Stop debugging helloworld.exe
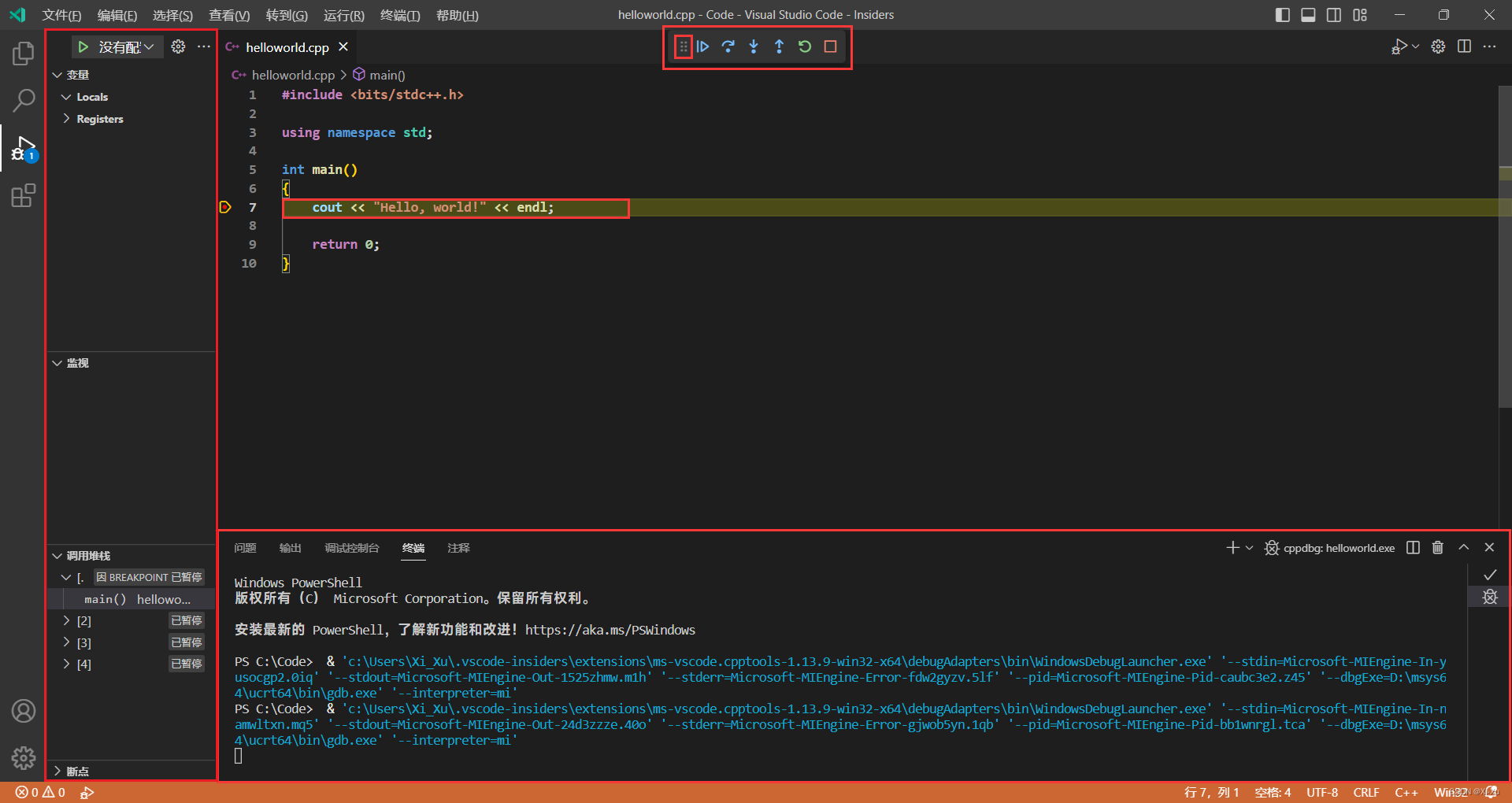 click(x=829, y=46)
